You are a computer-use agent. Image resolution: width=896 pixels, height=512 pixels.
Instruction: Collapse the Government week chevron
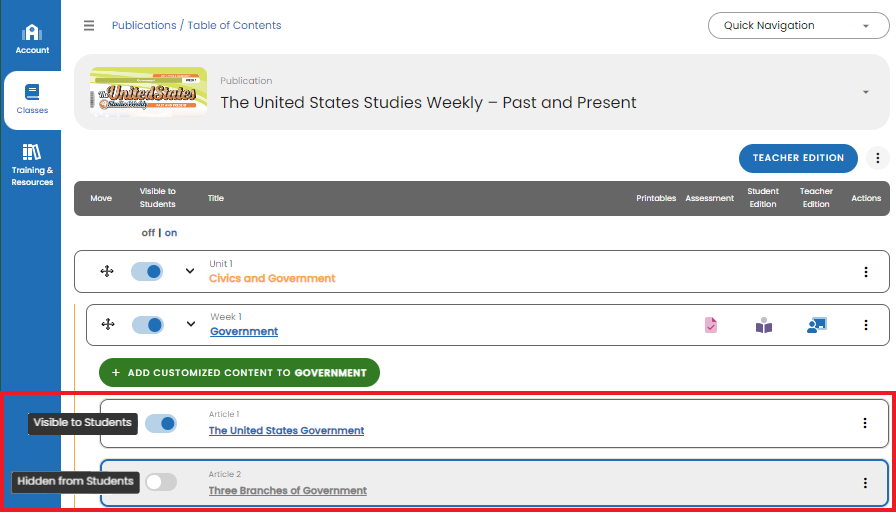pos(191,324)
